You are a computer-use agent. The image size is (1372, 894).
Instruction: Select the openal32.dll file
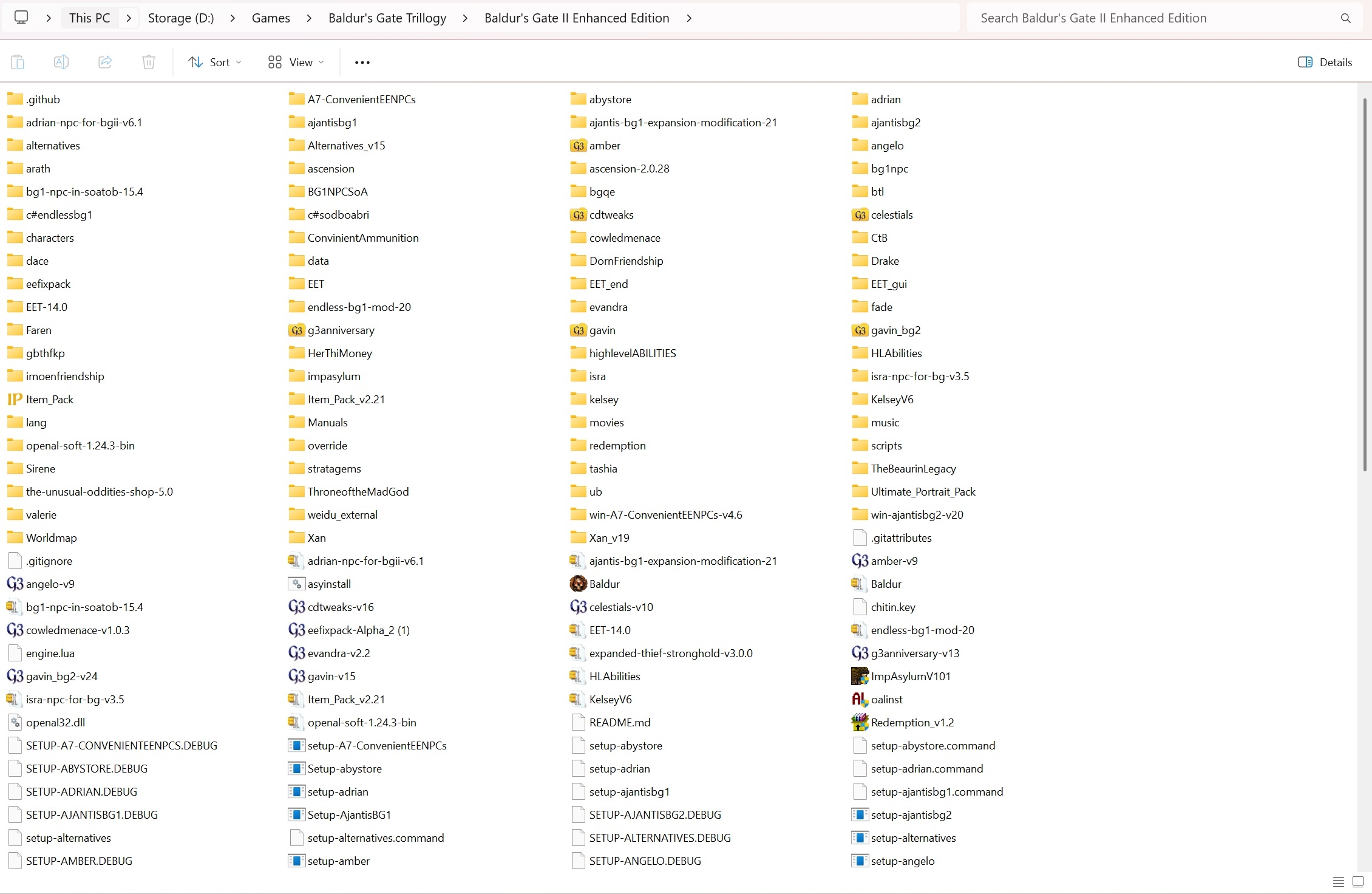tap(46, 723)
